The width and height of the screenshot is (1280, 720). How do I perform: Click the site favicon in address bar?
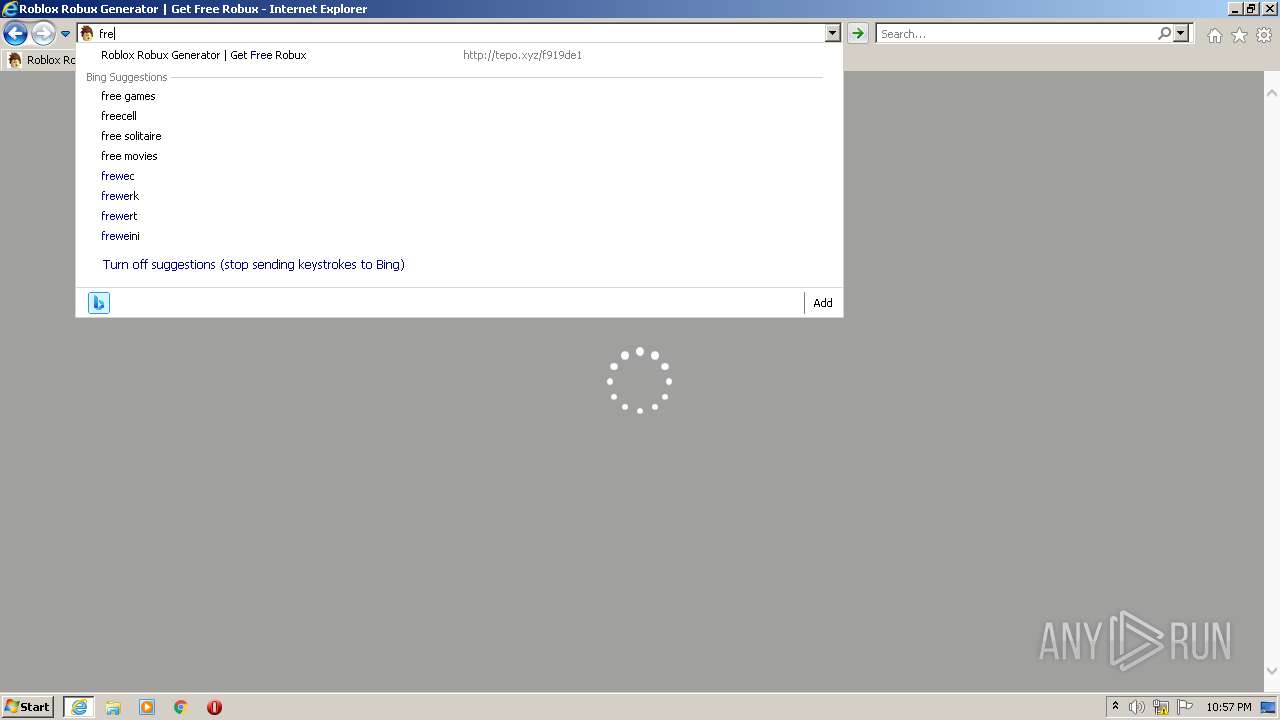point(87,33)
